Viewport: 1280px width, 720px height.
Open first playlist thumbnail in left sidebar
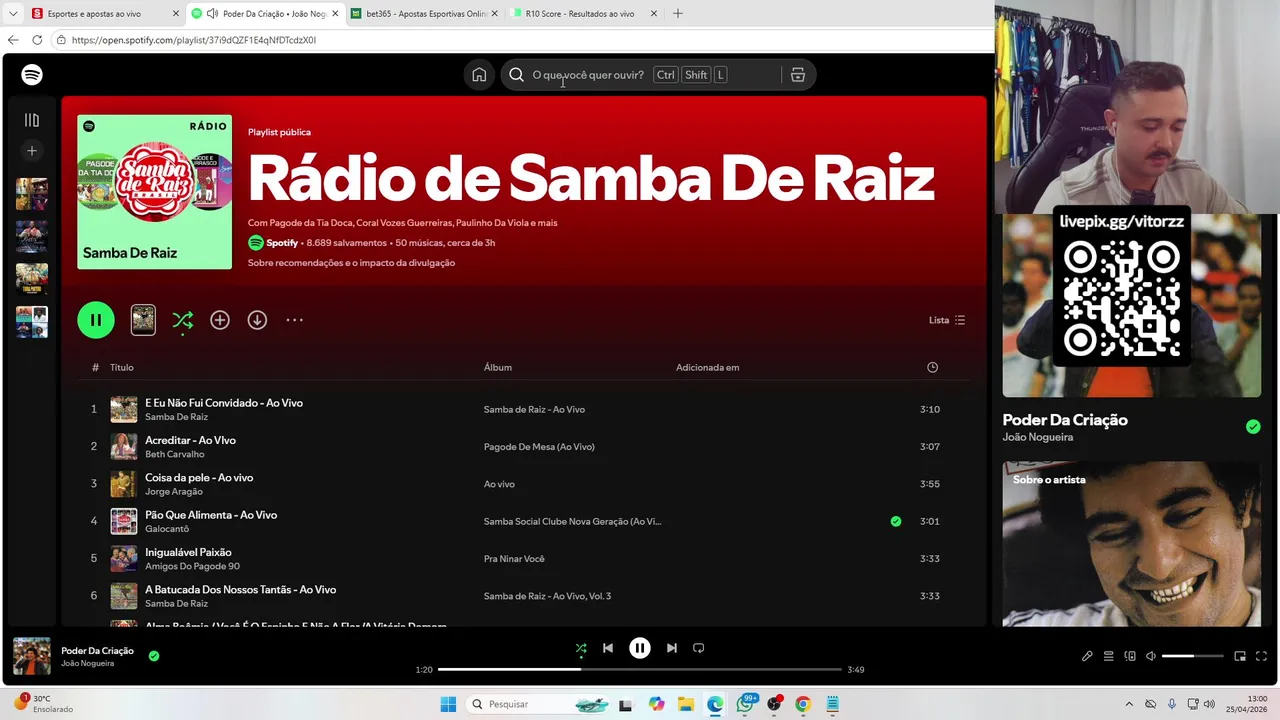point(32,194)
